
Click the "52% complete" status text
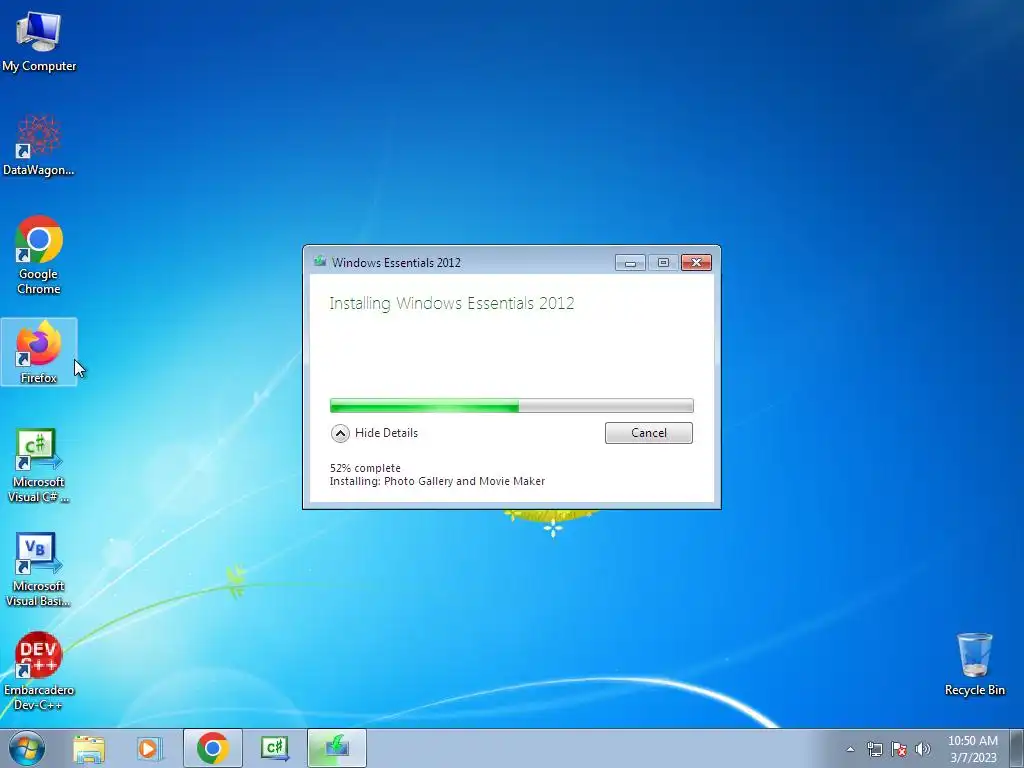(365, 468)
